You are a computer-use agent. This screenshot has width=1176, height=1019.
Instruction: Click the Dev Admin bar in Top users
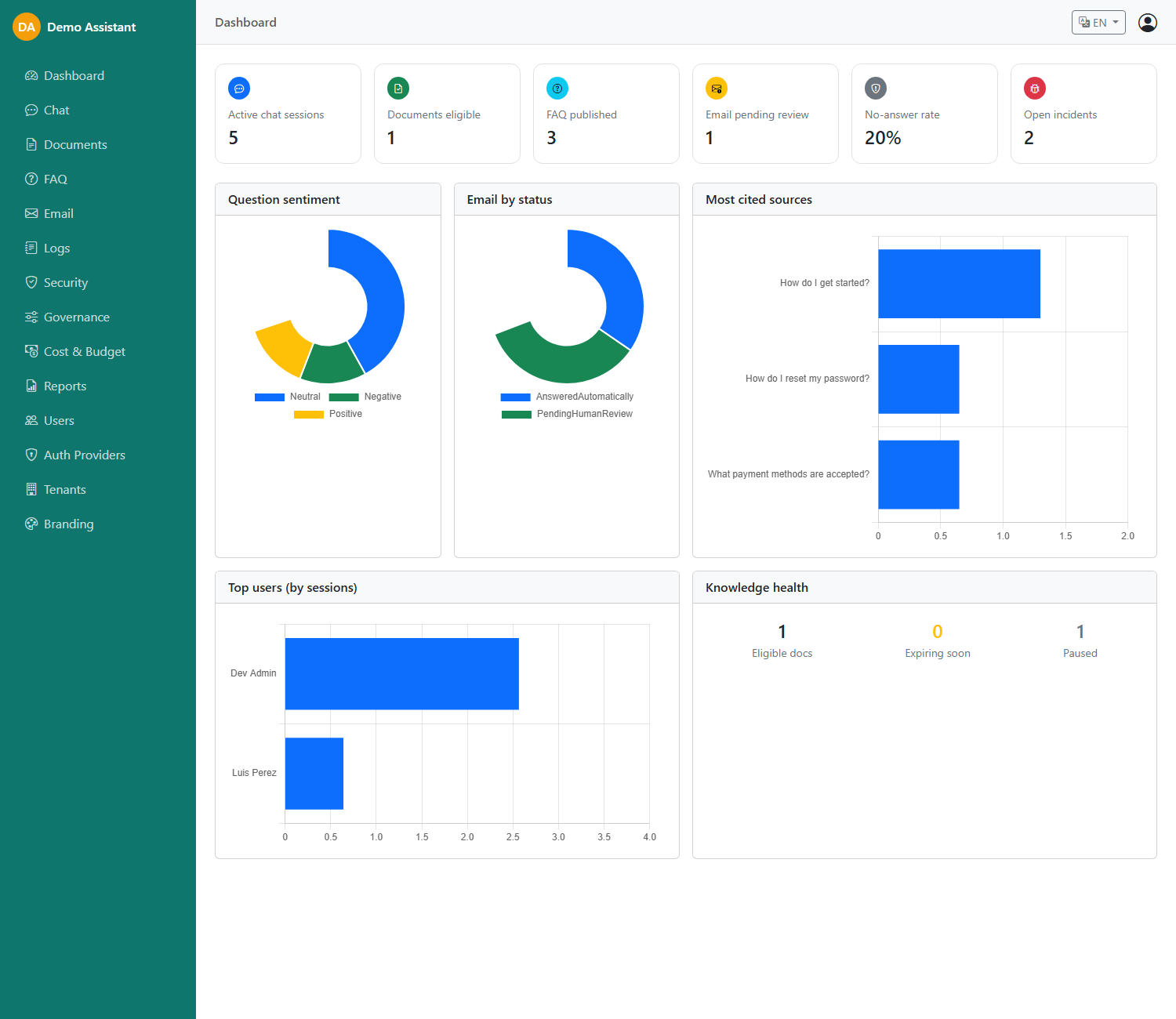[401, 674]
